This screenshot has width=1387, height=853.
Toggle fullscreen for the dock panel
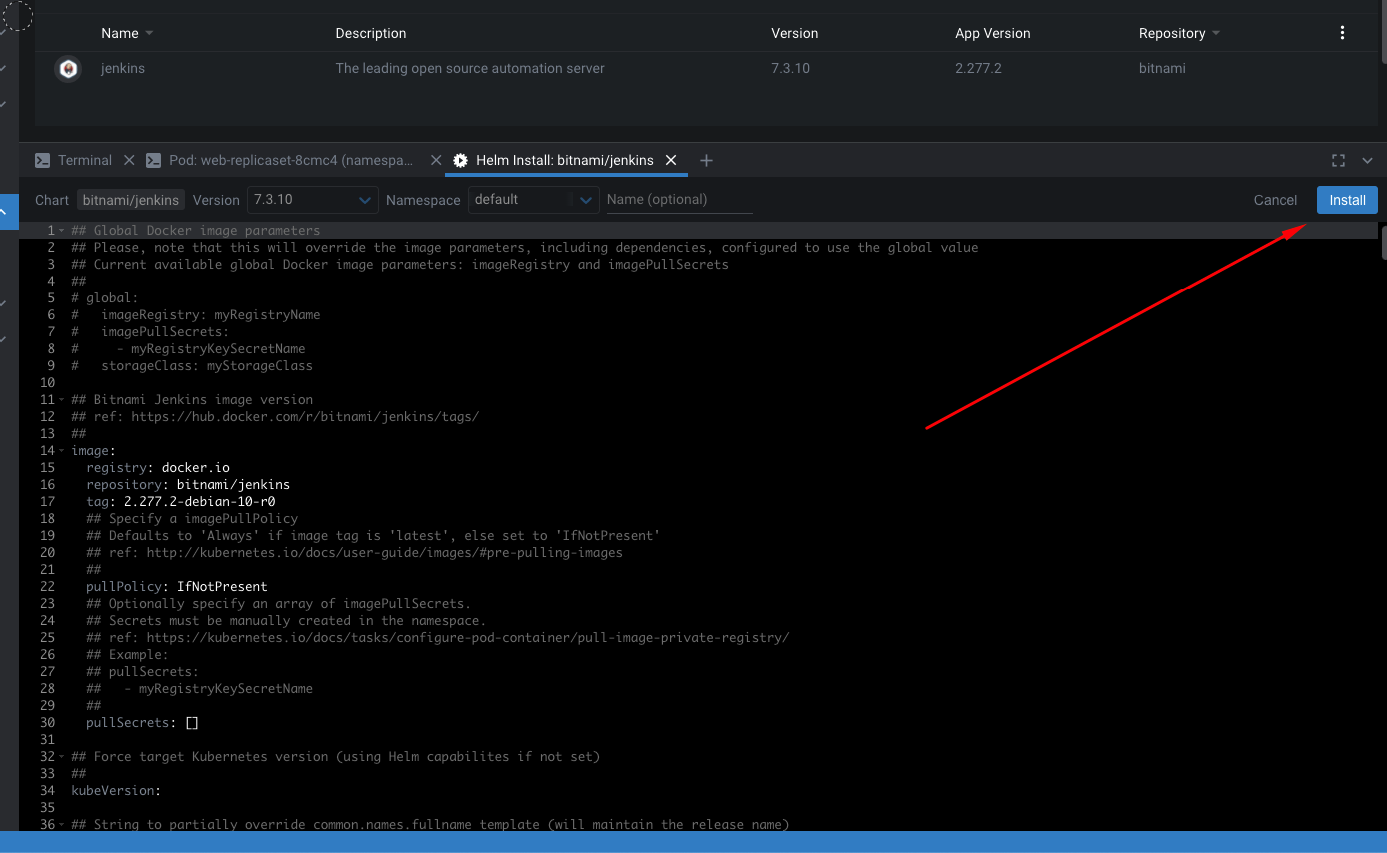[x=1338, y=160]
